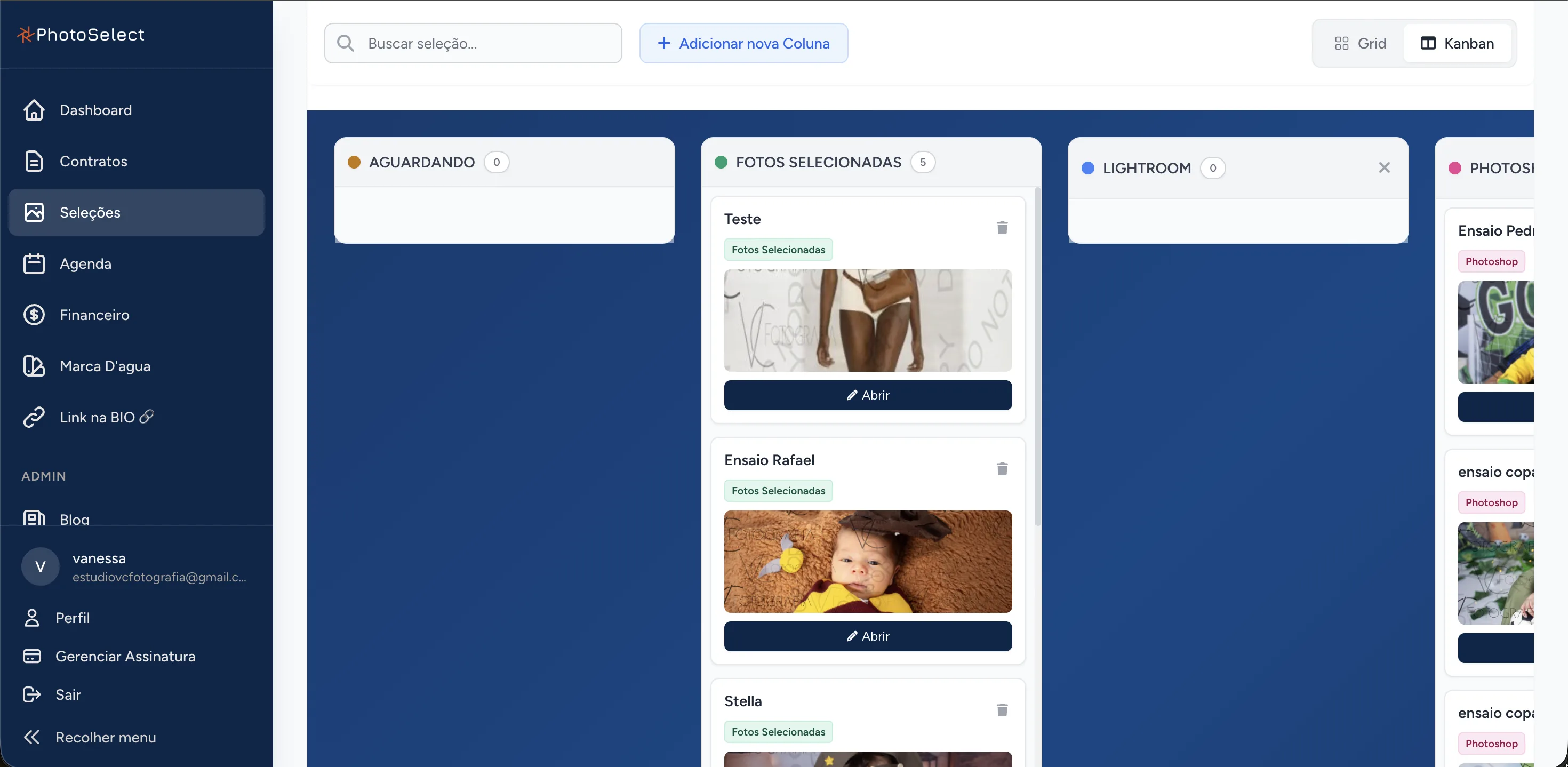The image size is (1568, 767).
Task: Click the FOTOS SELECIONADAS column title
Action: tap(818, 162)
